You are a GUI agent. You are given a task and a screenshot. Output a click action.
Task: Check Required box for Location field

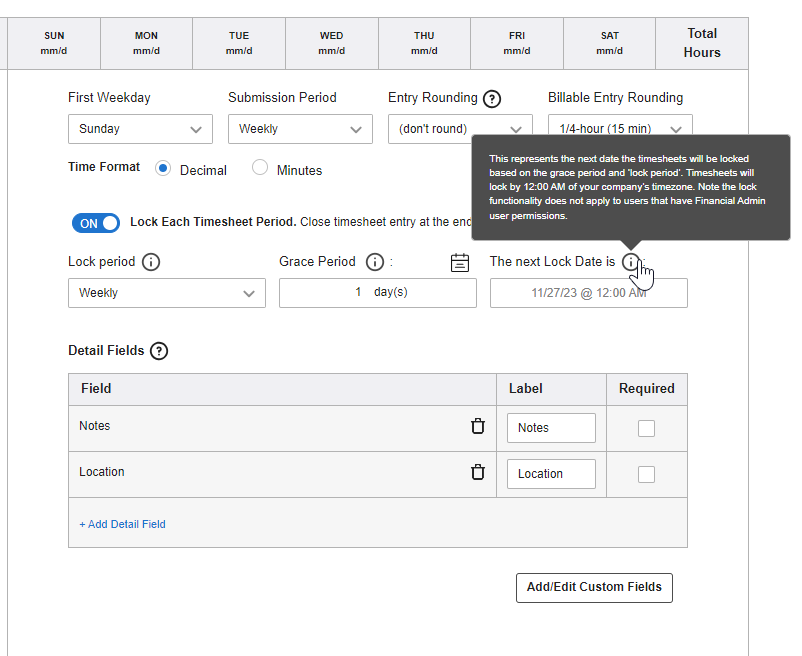tap(646, 474)
